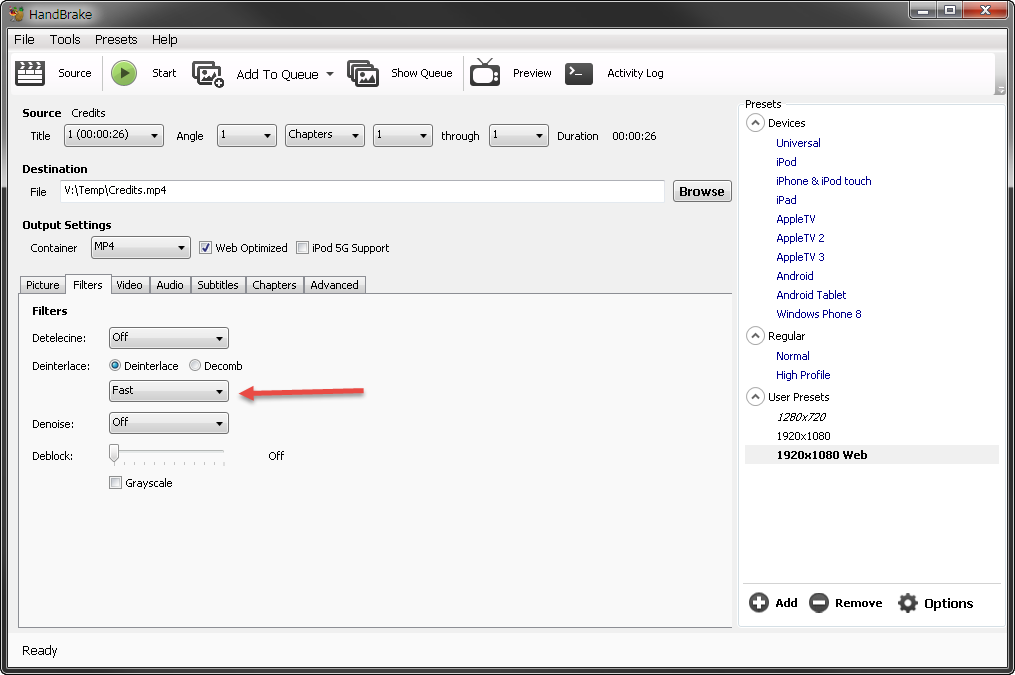Switch to the Picture tab
This screenshot has width=1015, height=675.
pyautogui.click(x=43, y=285)
